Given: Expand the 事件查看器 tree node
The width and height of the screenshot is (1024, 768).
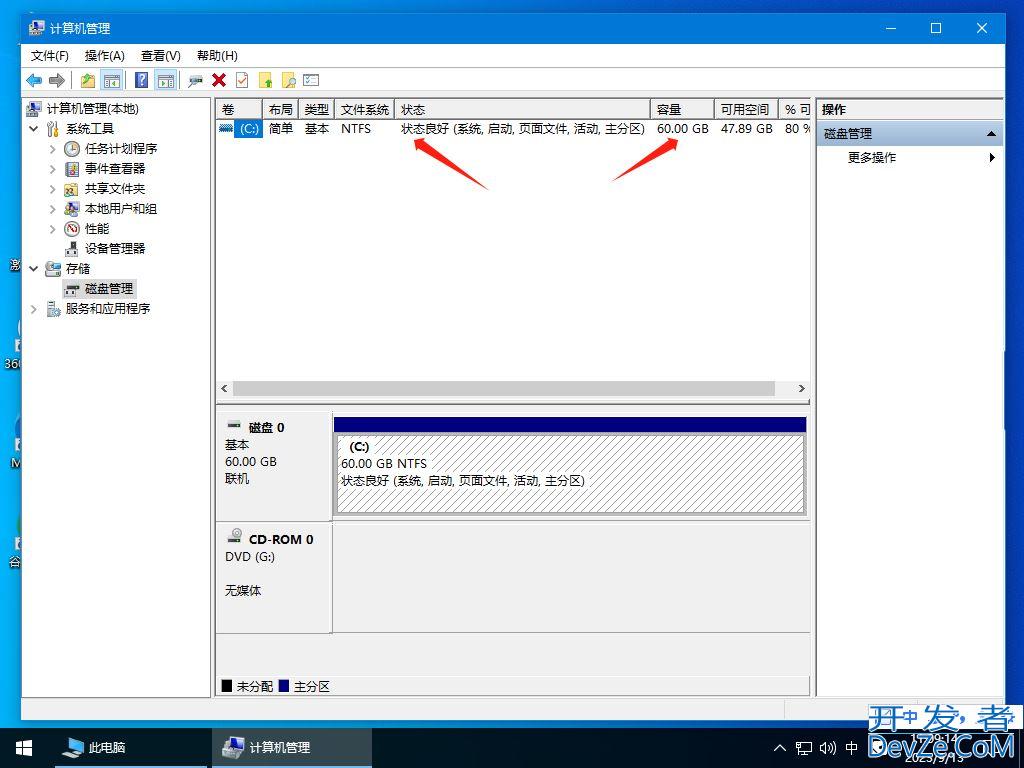Looking at the screenshot, I should (53, 169).
